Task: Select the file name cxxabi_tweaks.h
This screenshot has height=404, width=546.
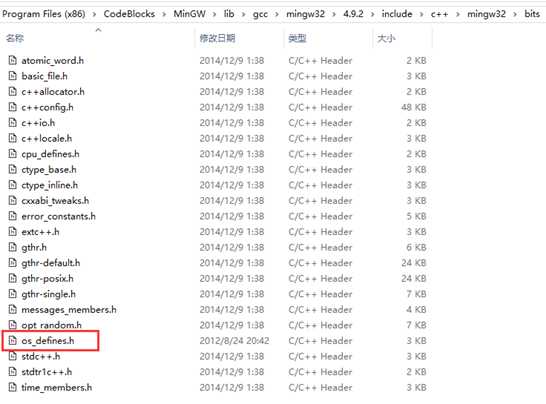Action: coord(55,201)
